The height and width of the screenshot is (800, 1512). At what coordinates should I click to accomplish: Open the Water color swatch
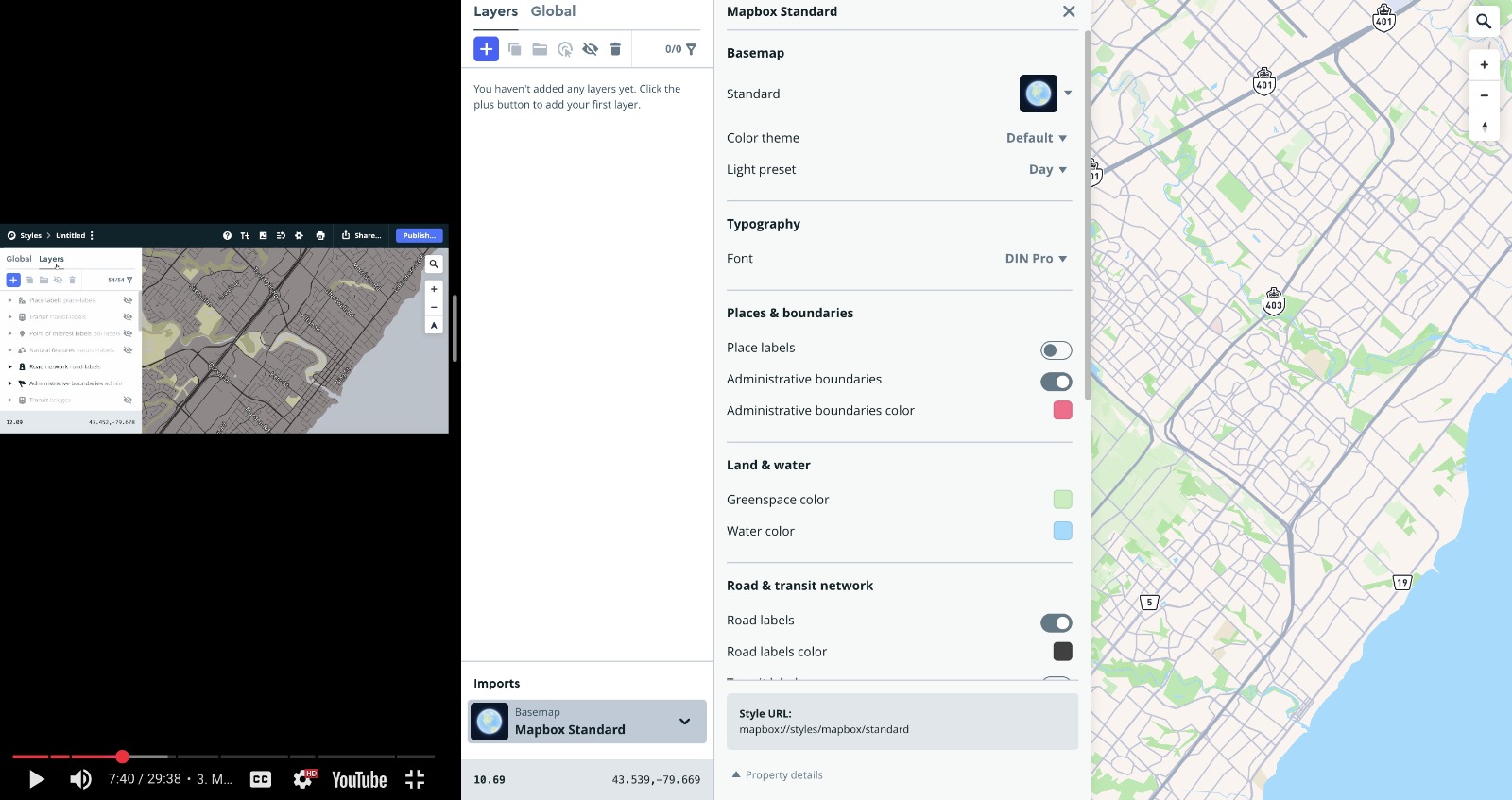(x=1062, y=531)
